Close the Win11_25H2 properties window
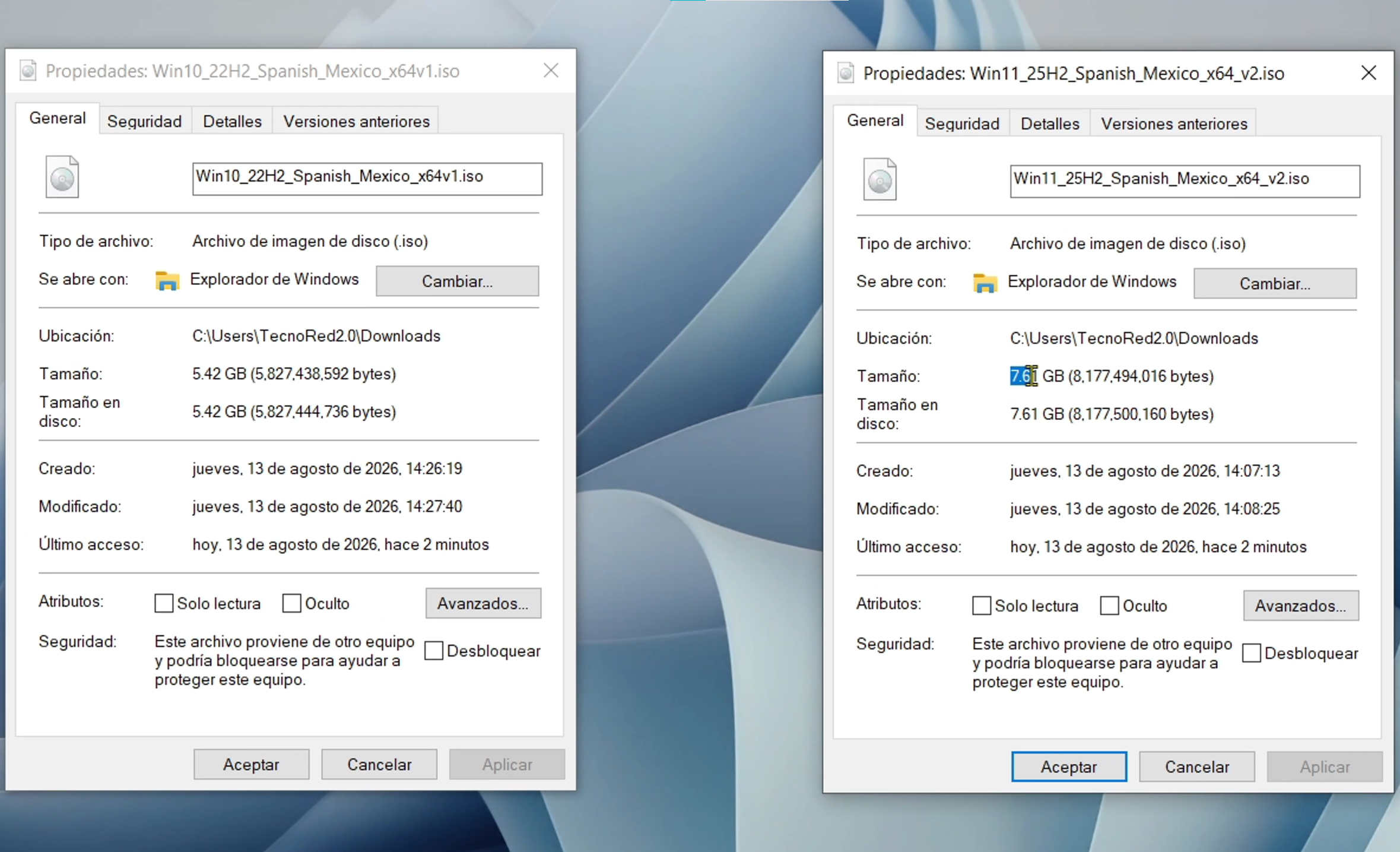1400x852 pixels. [x=1369, y=73]
